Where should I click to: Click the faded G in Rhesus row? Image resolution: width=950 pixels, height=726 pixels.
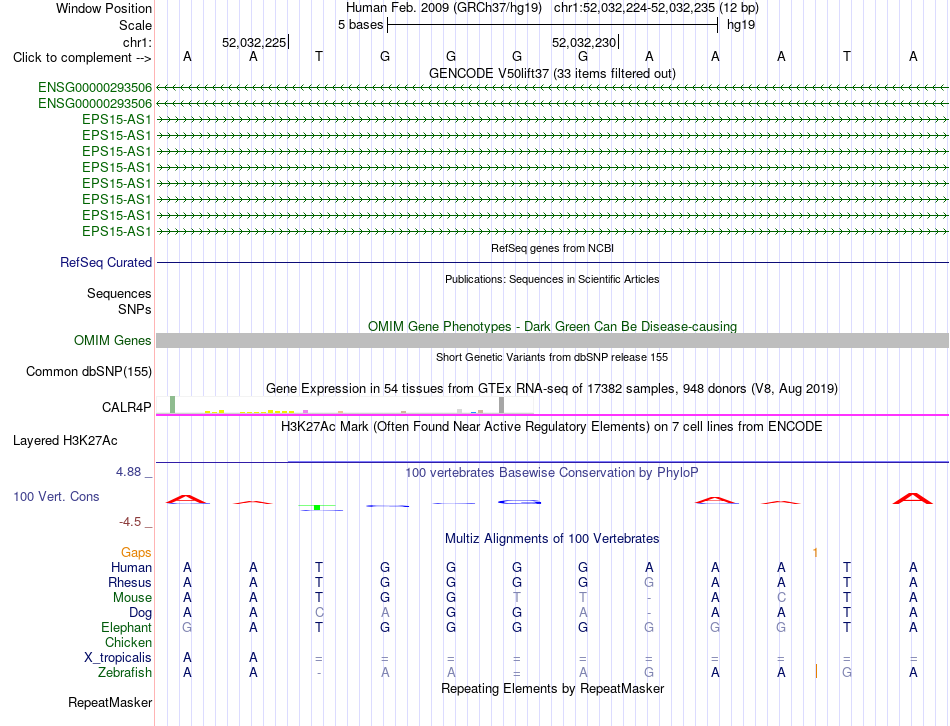click(649, 582)
